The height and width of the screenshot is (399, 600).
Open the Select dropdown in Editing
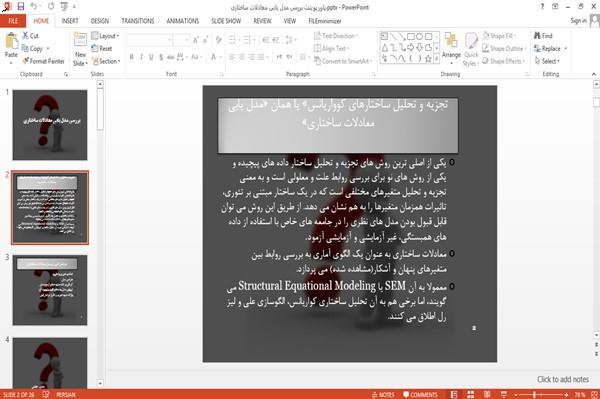point(547,61)
